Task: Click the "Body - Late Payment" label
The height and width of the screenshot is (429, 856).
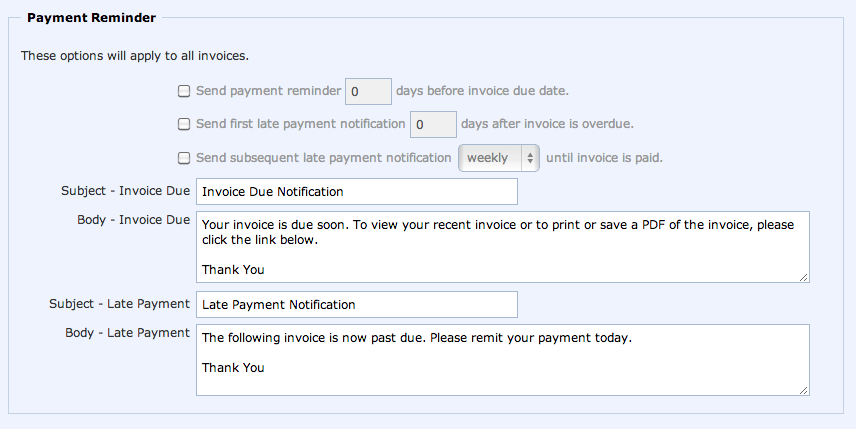Action: coord(127,332)
